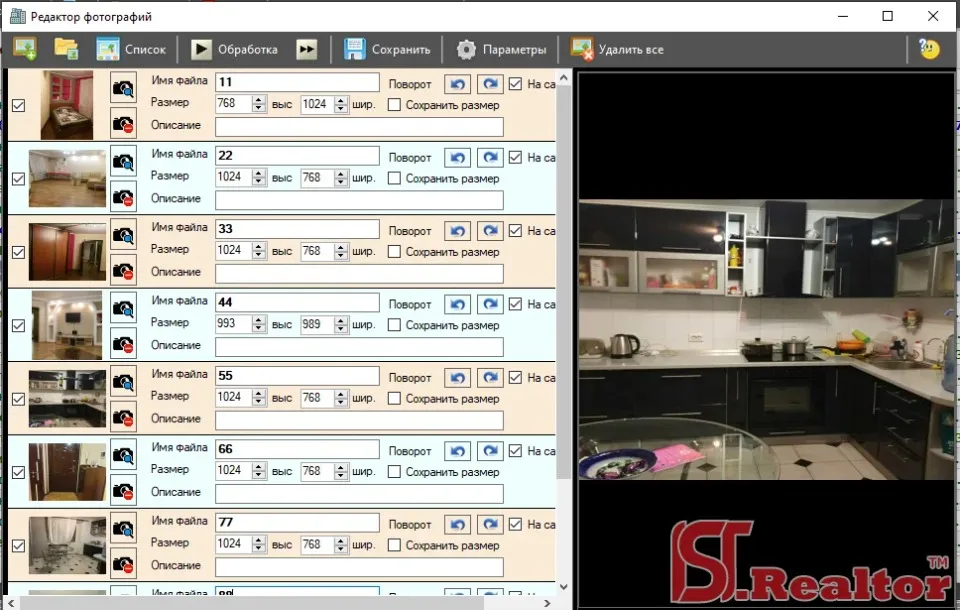Select the kitchen thumbnail of photo 55

67,399
